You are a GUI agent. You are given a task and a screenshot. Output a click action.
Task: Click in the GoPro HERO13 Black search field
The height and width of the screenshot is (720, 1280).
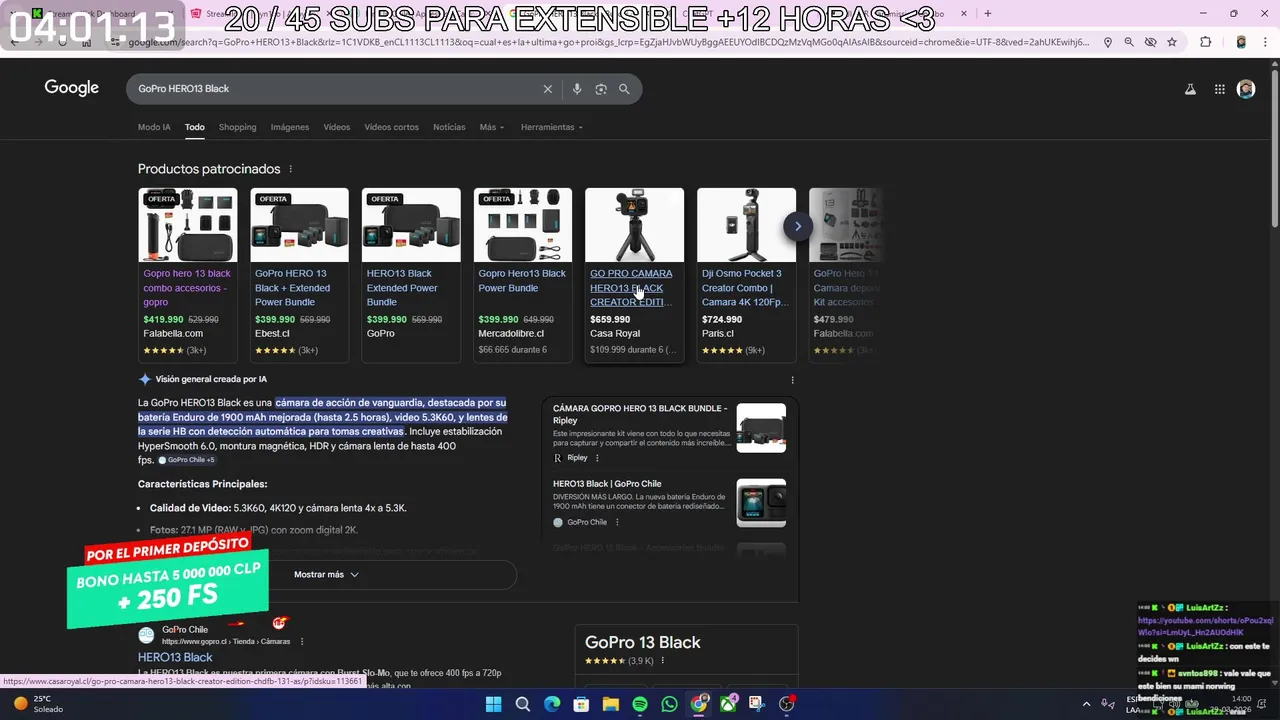(x=335, y=89)
